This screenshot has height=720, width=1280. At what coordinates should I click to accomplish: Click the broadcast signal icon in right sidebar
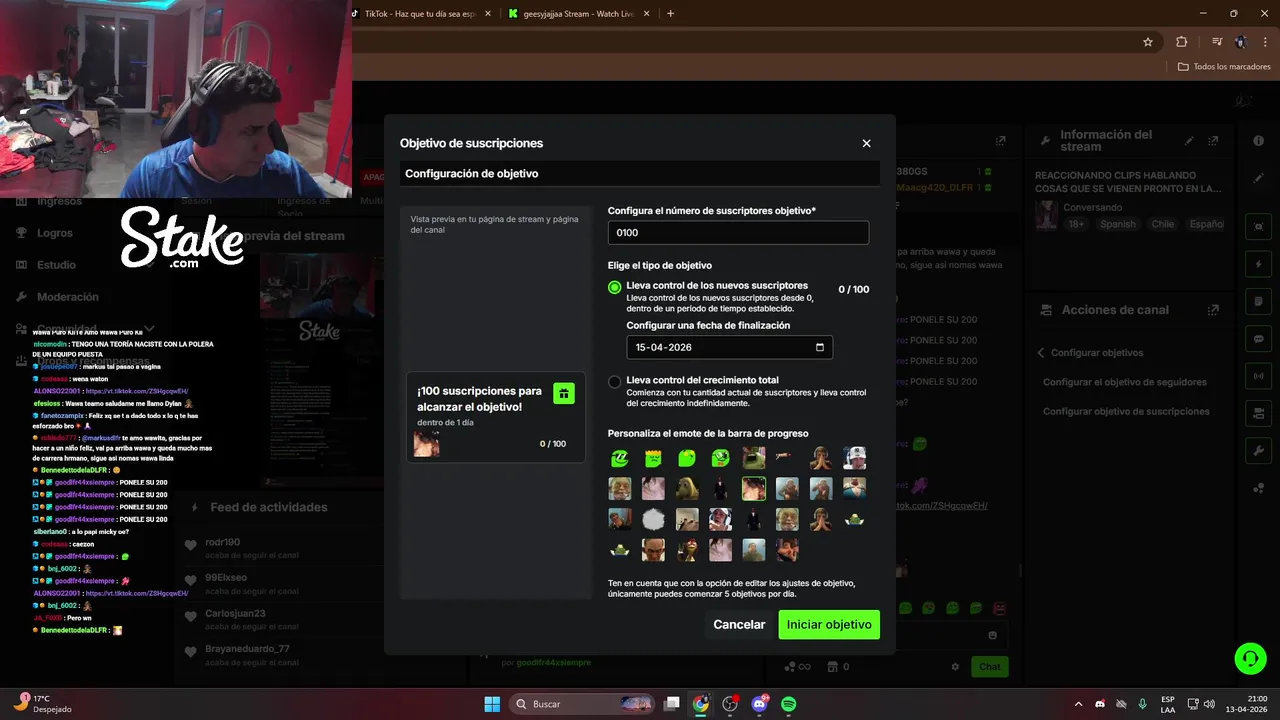(1259, 377)
